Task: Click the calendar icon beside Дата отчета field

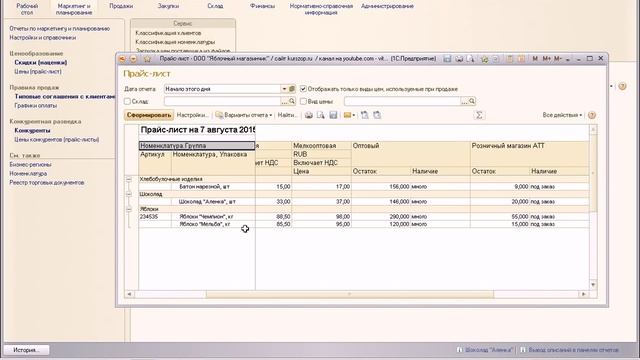Action: 292,89
